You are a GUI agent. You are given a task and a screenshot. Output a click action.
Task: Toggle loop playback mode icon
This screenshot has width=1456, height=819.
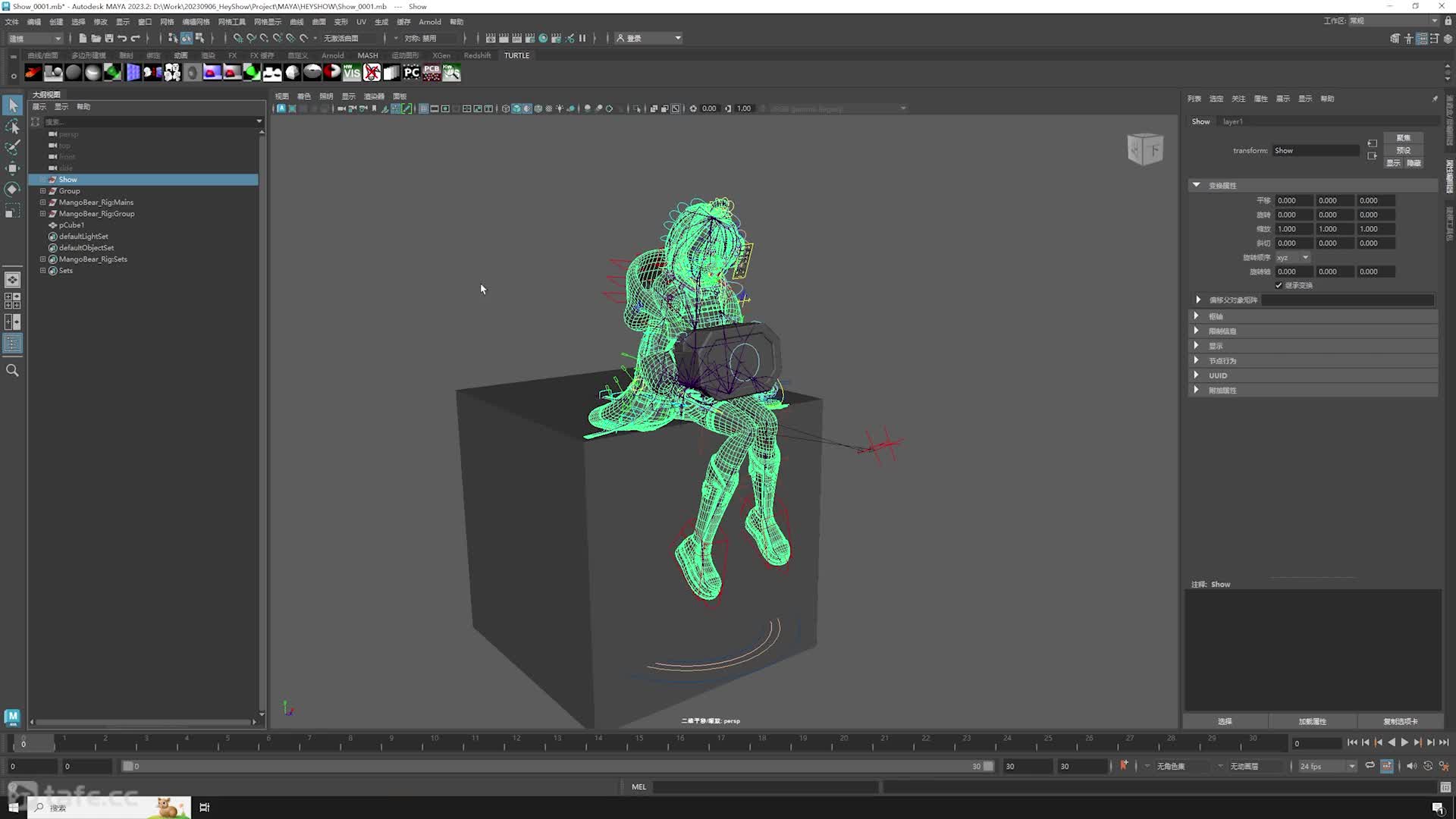[1370, 766]
